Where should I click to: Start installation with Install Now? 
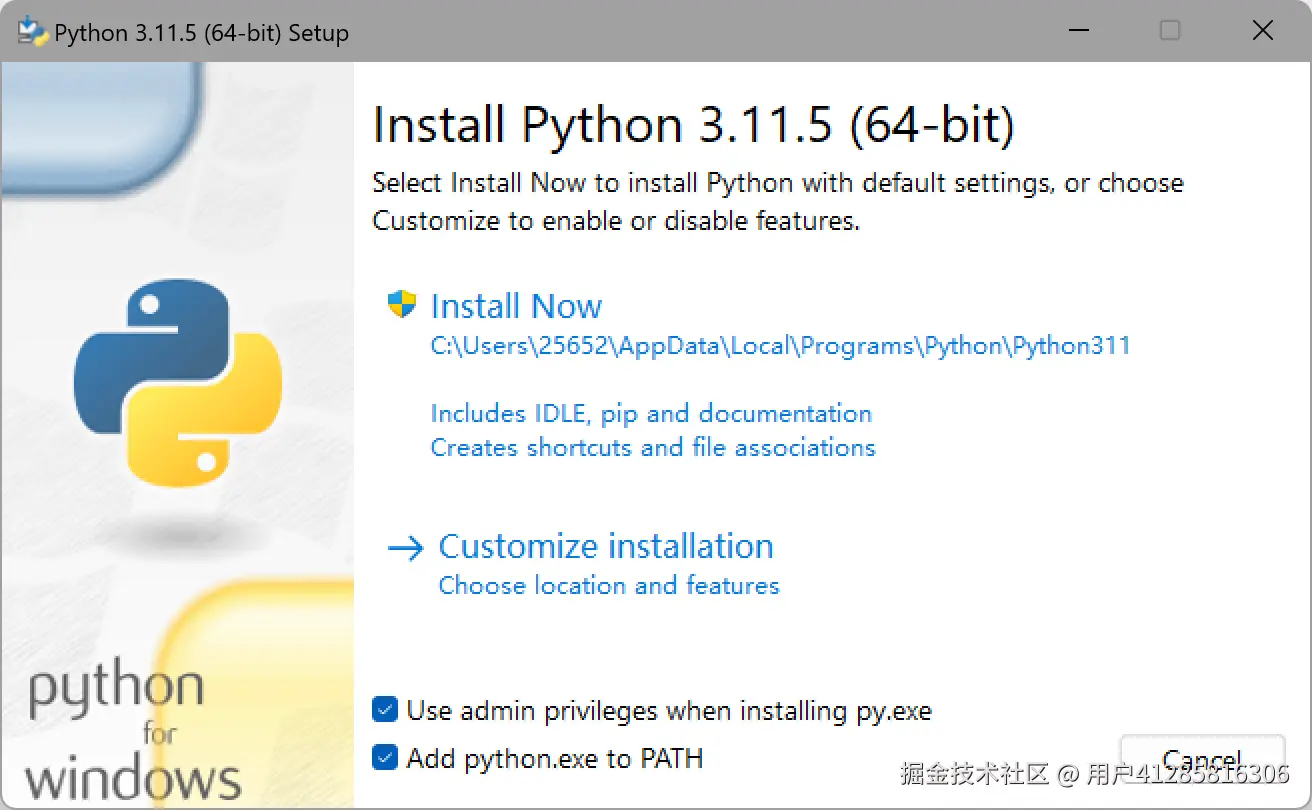(516, 306)
